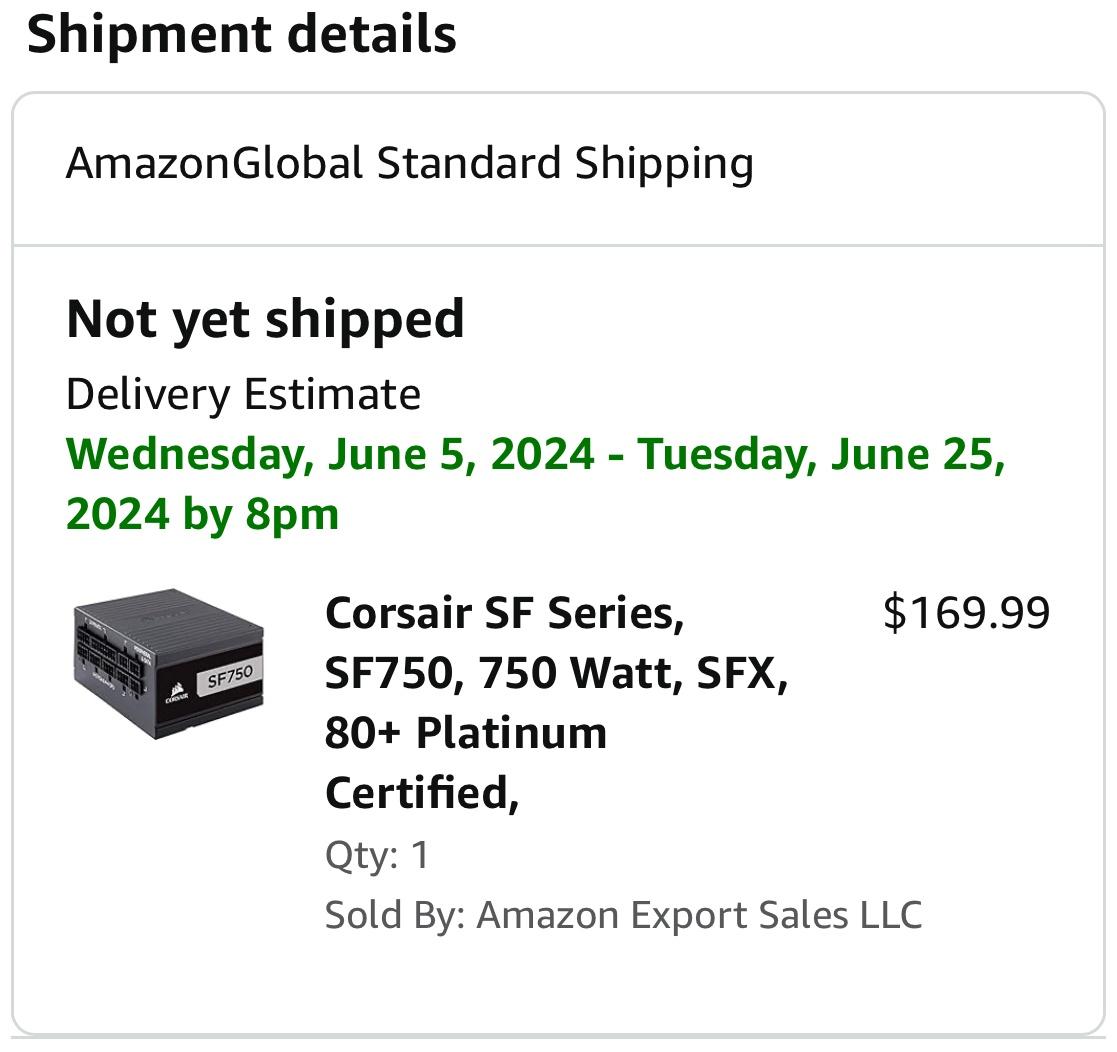Click the "Sold By:" label
Viewport: 1117px width, 1052px height.
coord(394,915)
